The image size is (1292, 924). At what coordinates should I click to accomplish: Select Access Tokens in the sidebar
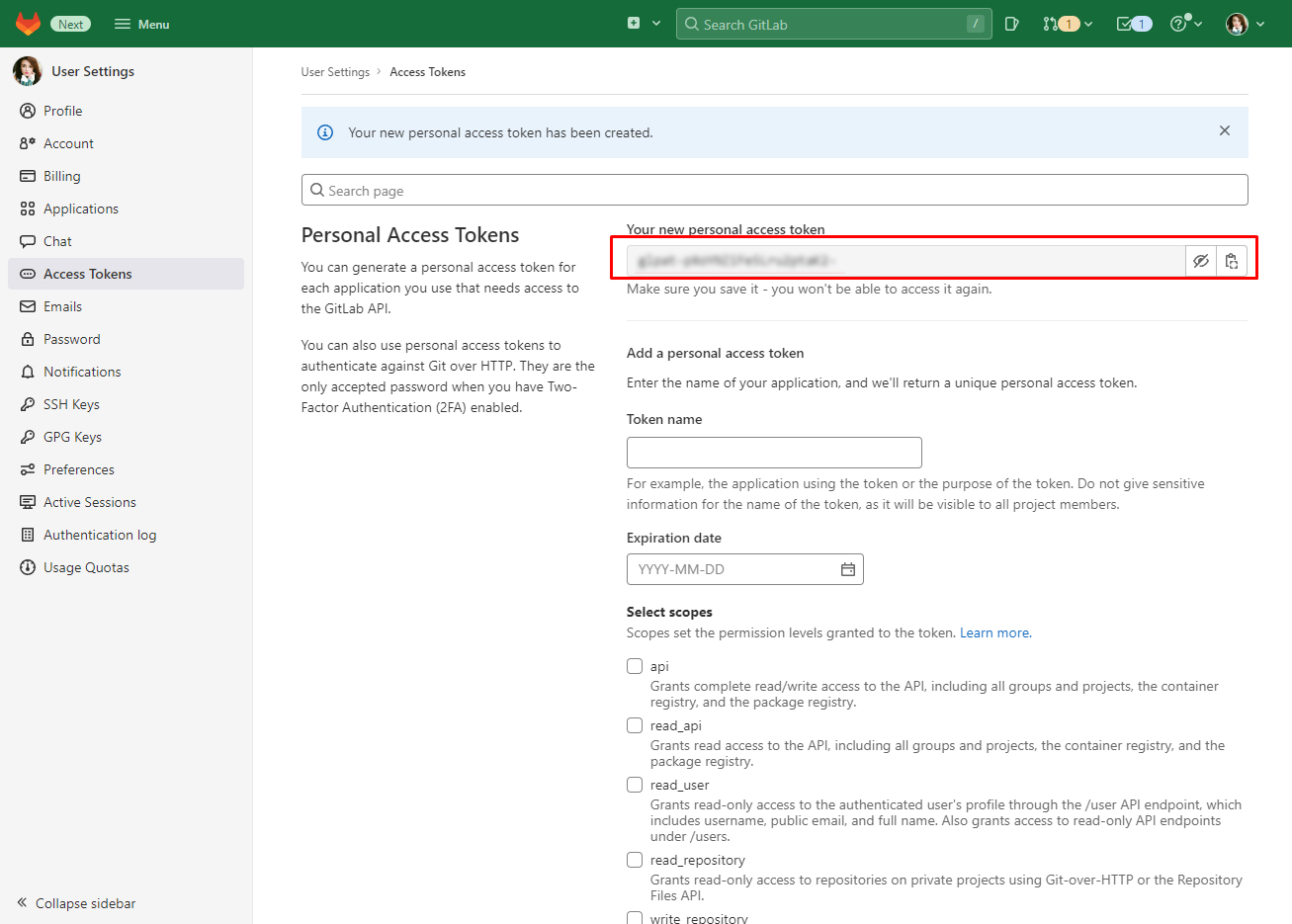pos(126,274)
